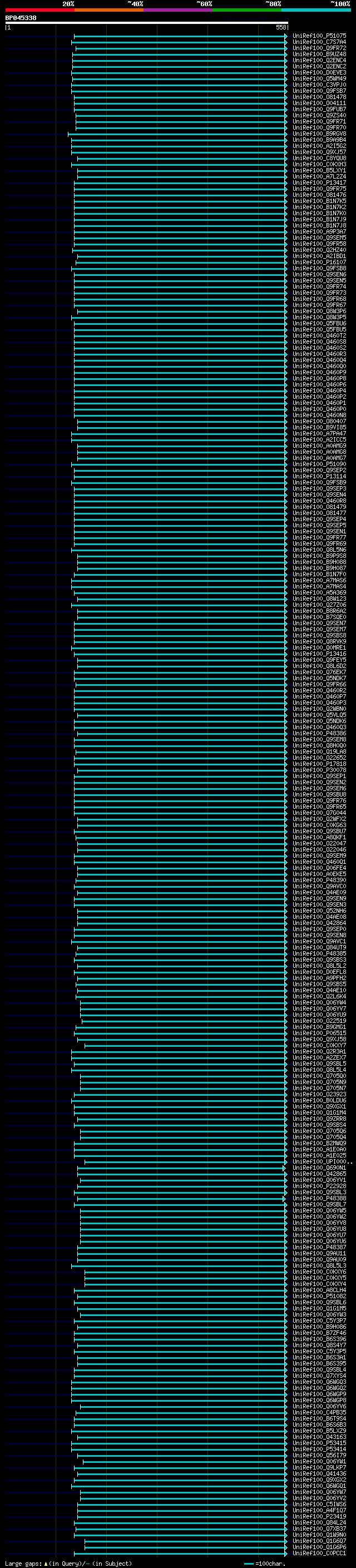The image size is (356, 1568).
Task: Open hit UniRef100_Q5WM49
Action: point(319,78)
